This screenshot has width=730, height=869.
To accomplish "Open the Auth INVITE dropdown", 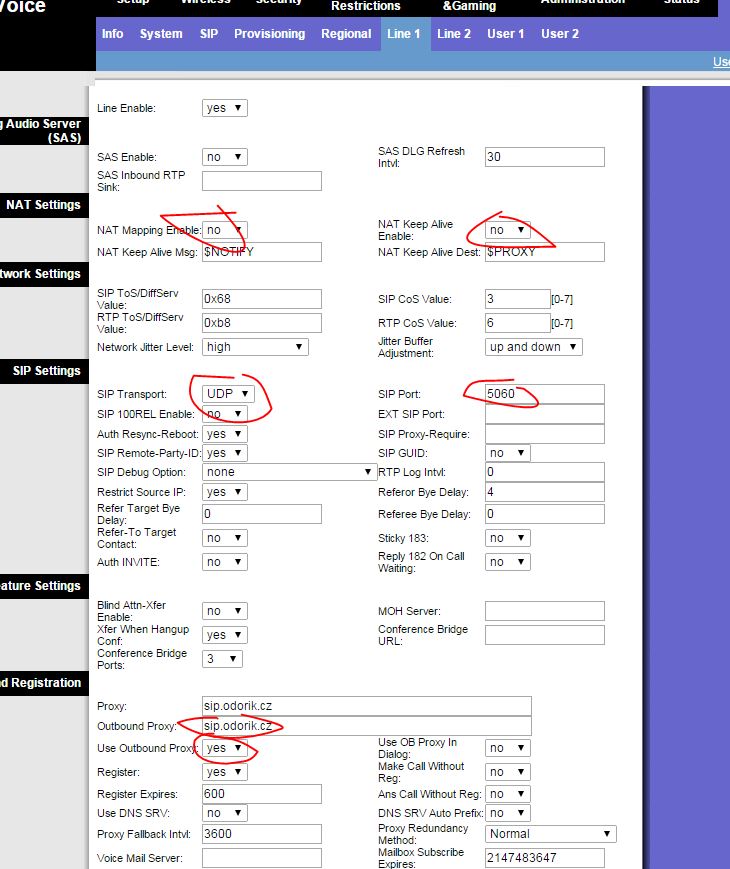I will (x=224, y=562).
